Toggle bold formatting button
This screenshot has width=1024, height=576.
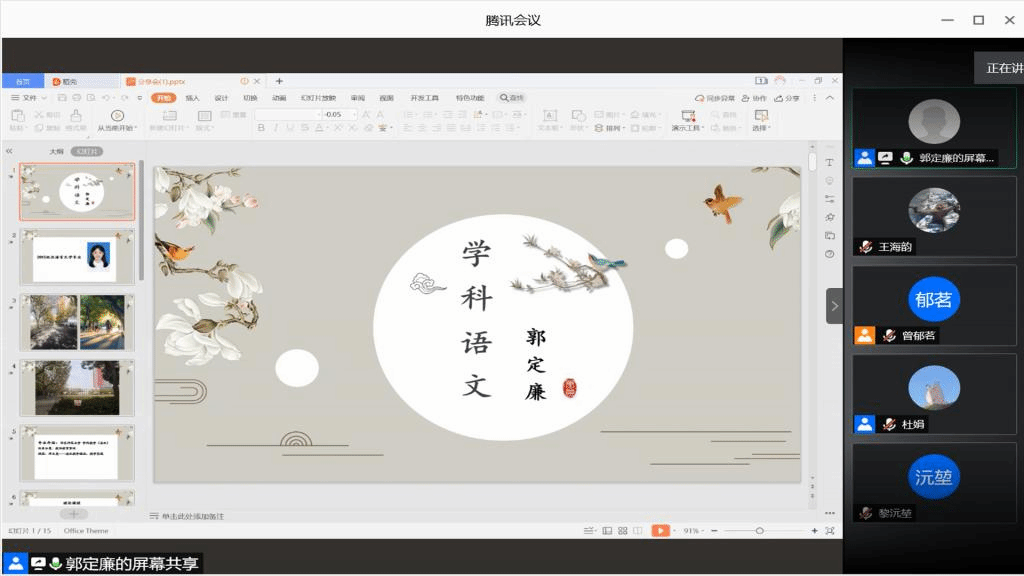coord(261,128)
